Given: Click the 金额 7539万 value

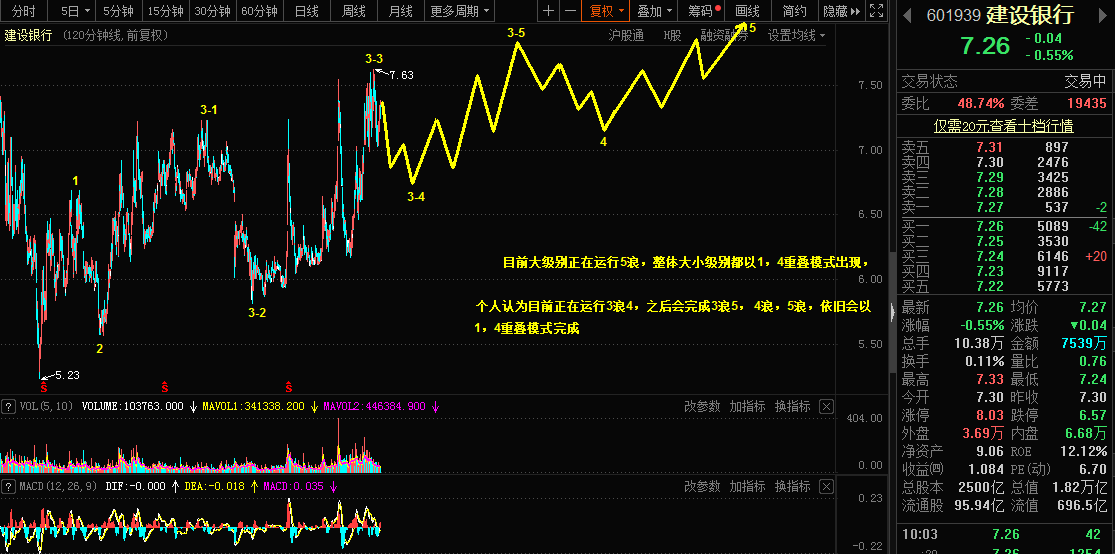Looking at the screenshot, I should (1084, 343).
